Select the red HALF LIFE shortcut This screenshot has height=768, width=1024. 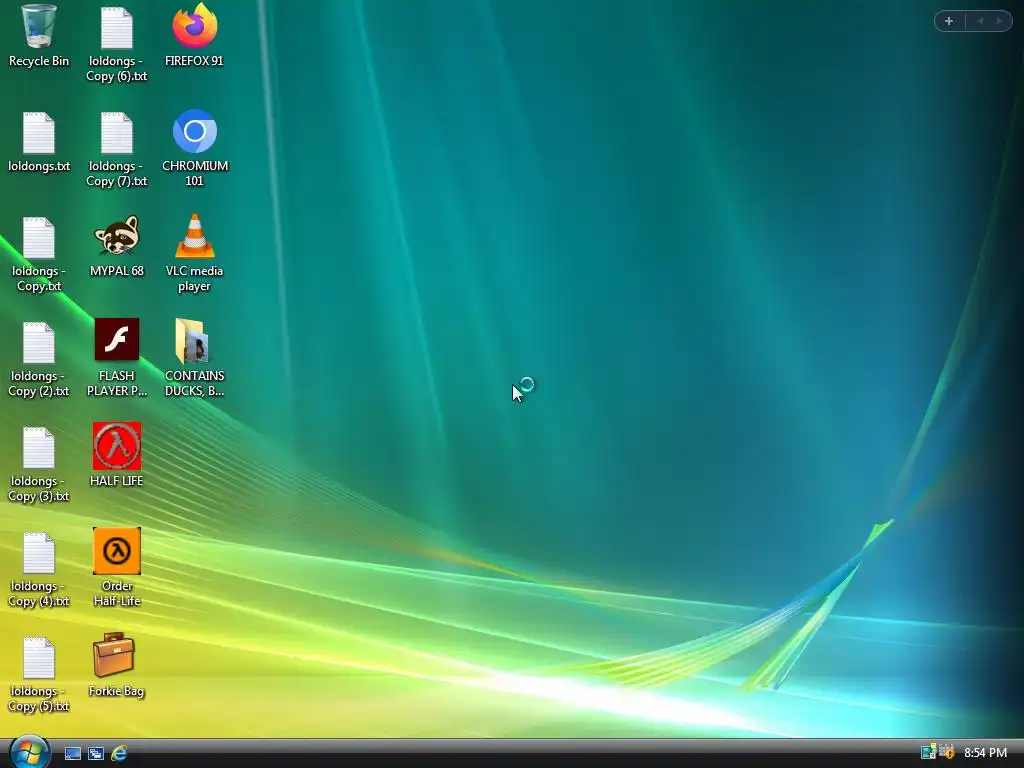pyautogui.click(x=116, y=455)
